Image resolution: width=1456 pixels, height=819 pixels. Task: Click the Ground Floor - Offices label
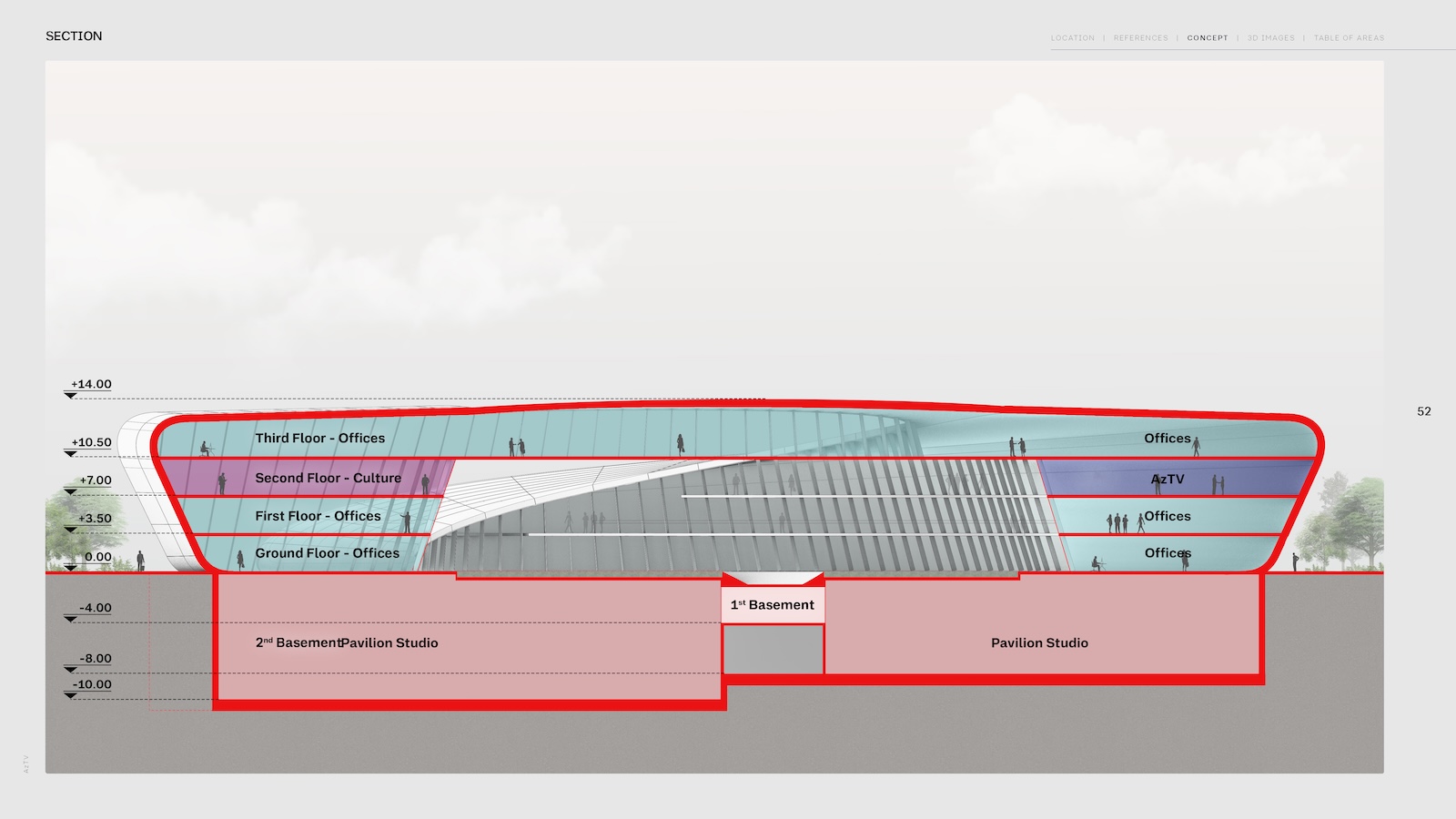click(327, 553)
